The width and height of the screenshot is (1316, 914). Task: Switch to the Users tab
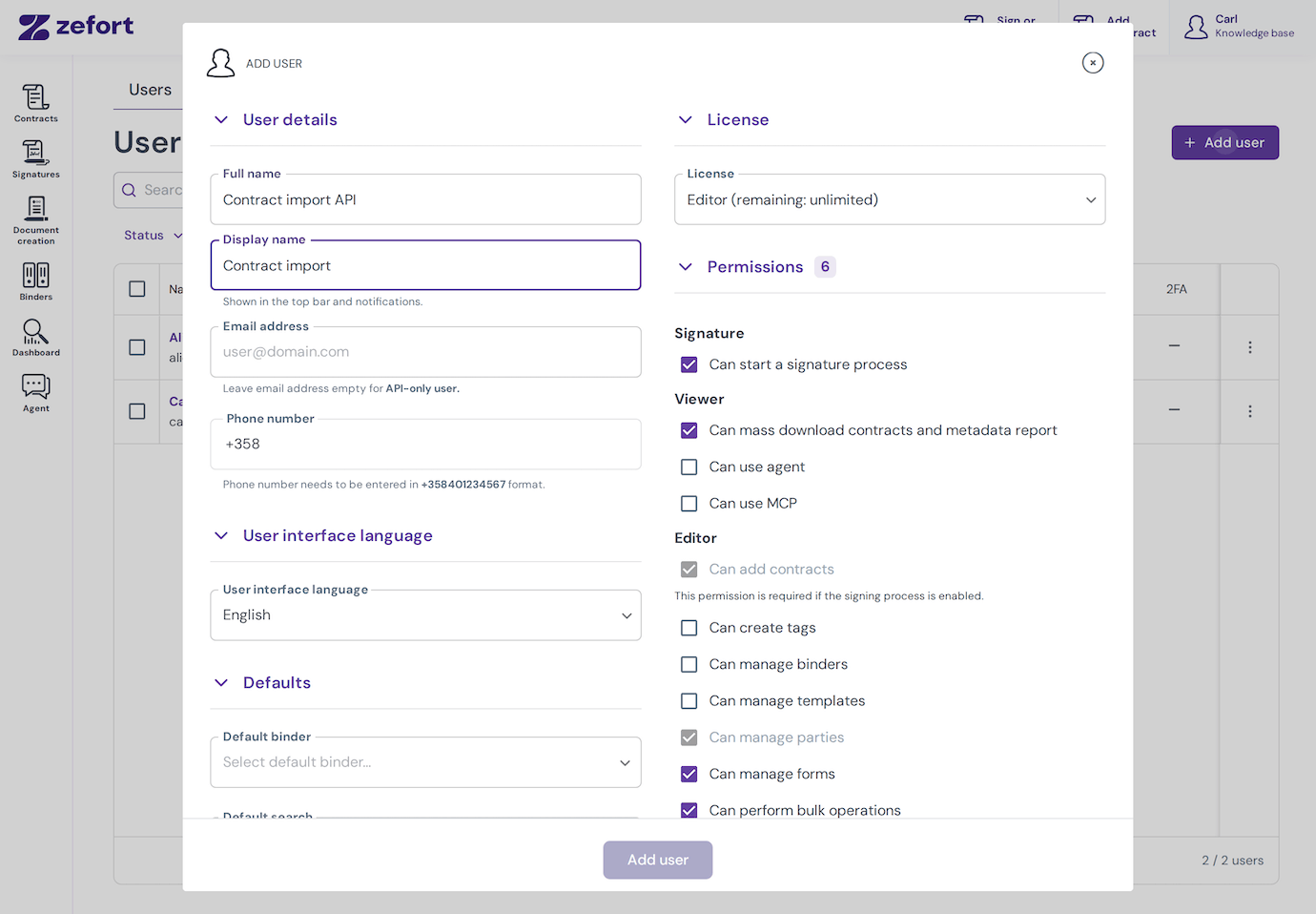pos(150,90)
